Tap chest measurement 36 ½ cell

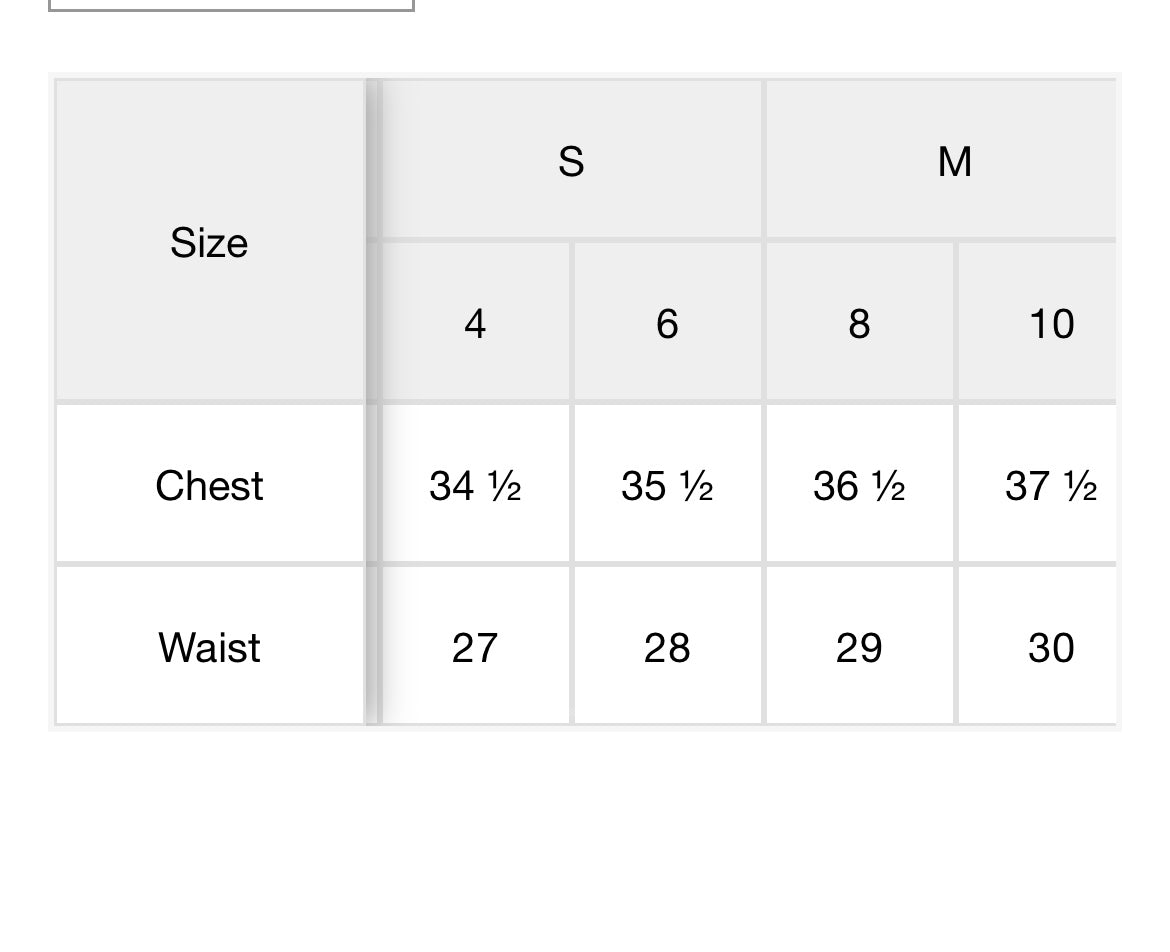point(859,486)
